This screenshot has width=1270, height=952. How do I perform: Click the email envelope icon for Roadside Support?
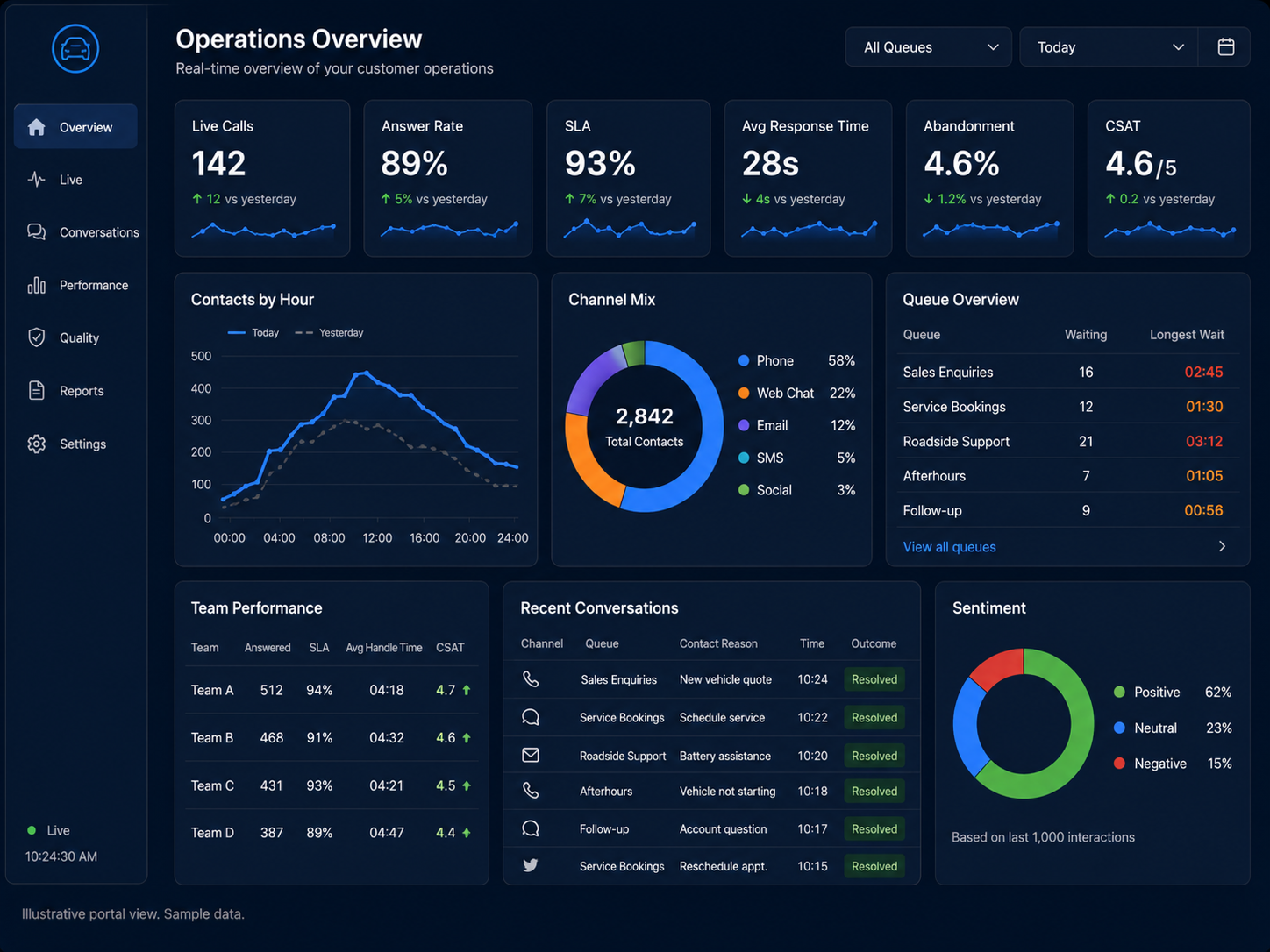531,755
